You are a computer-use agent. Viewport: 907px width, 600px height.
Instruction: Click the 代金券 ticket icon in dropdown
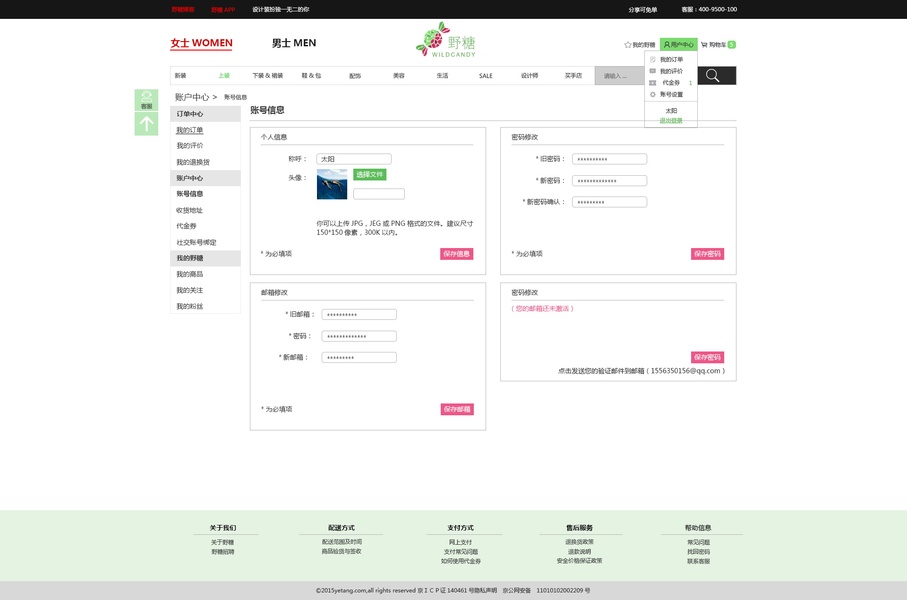coord(652,83)
